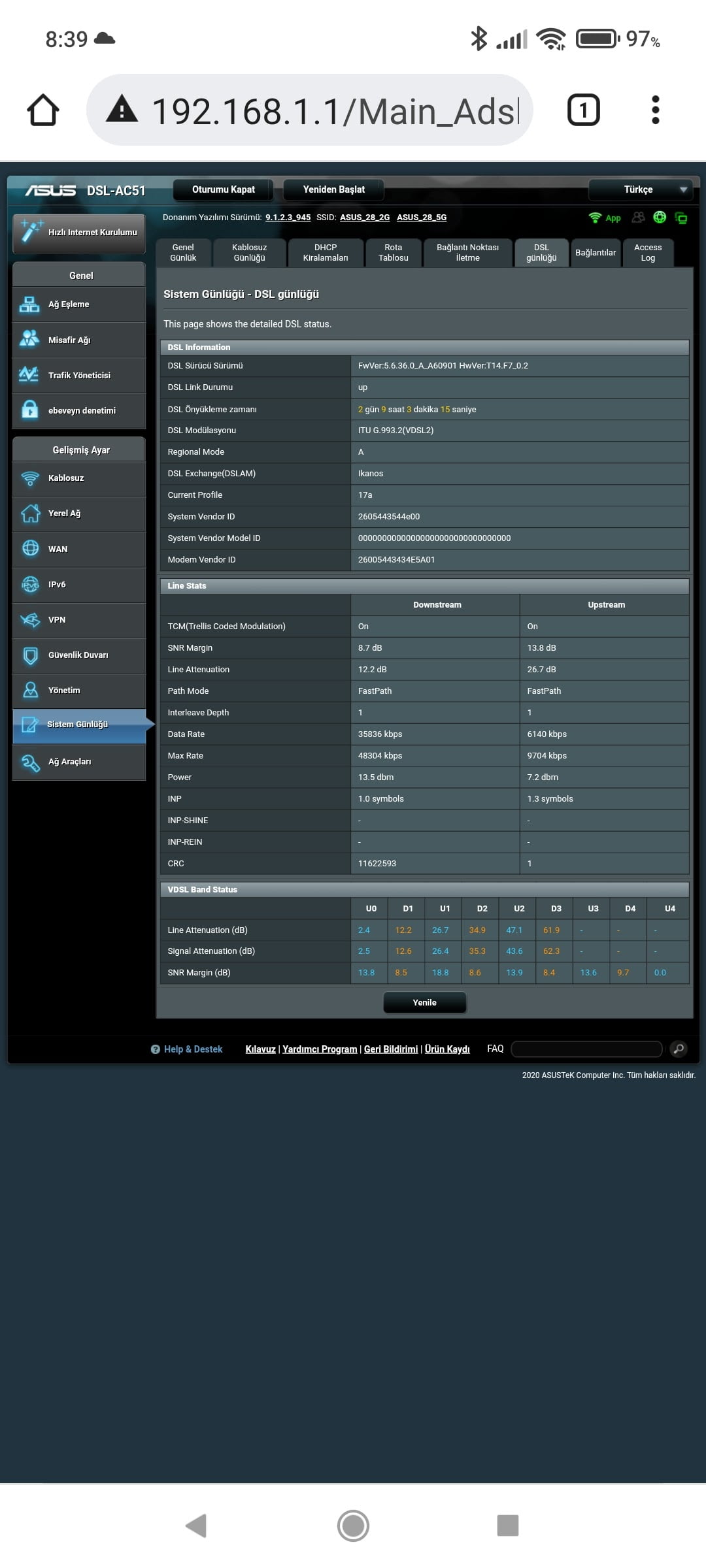
Task: Select the DHCP Kiralamaları tab
Action: coord(325,253)
